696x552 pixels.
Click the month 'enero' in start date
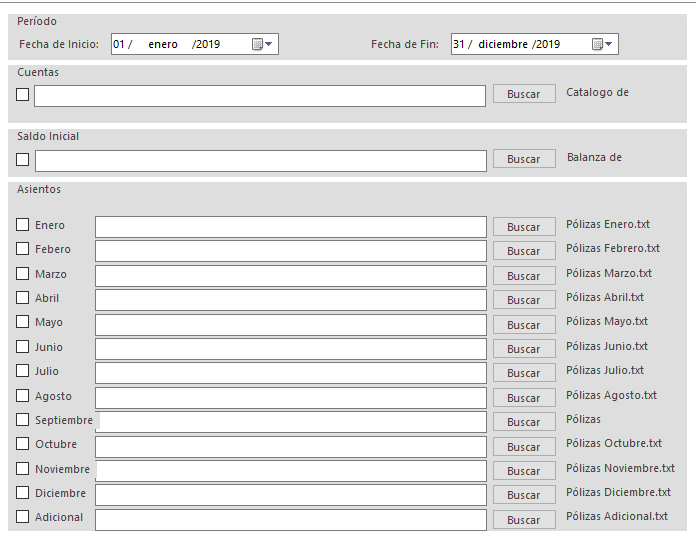[162, 44]
